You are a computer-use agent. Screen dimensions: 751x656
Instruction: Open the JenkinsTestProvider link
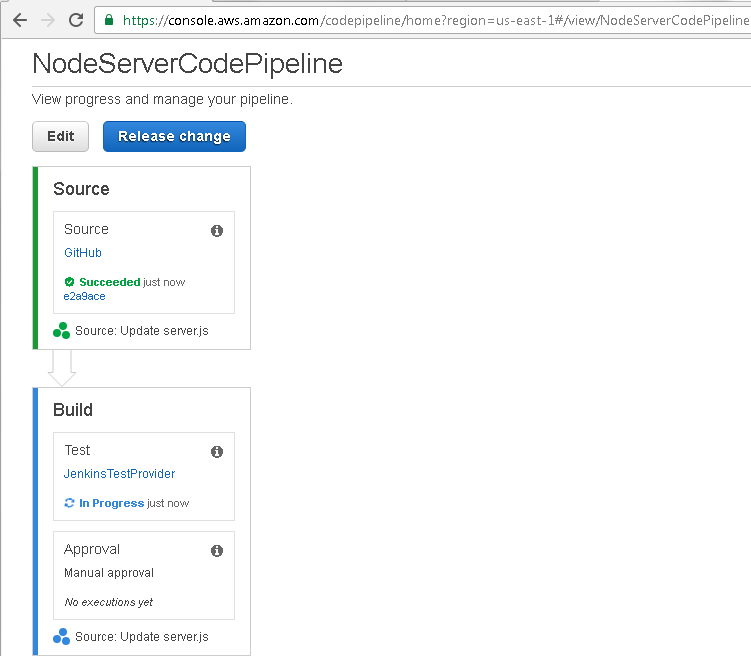[119, 474]
